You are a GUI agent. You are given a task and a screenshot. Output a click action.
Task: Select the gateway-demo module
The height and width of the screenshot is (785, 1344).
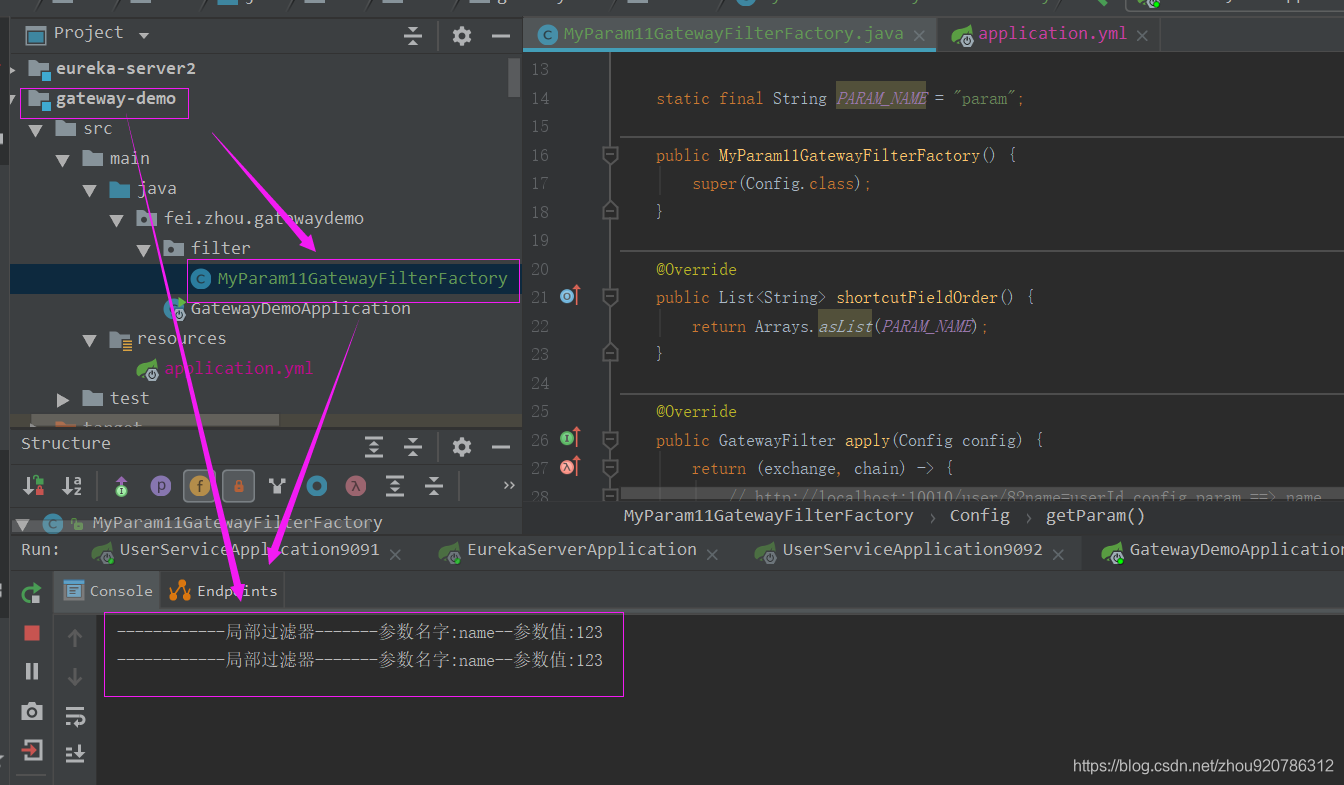[x=115, y=98]
